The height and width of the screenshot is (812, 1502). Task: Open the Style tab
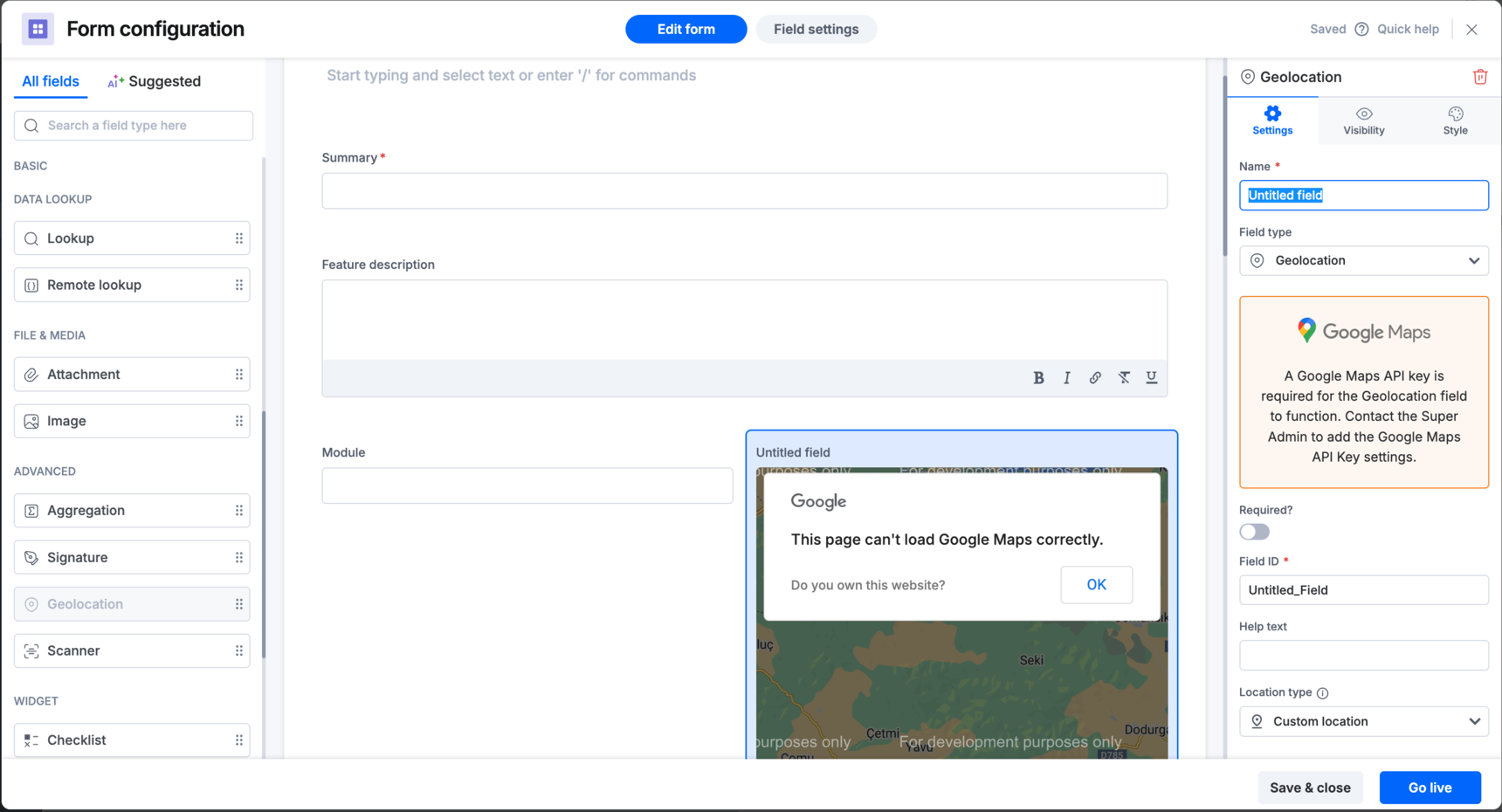point(1455,120)
